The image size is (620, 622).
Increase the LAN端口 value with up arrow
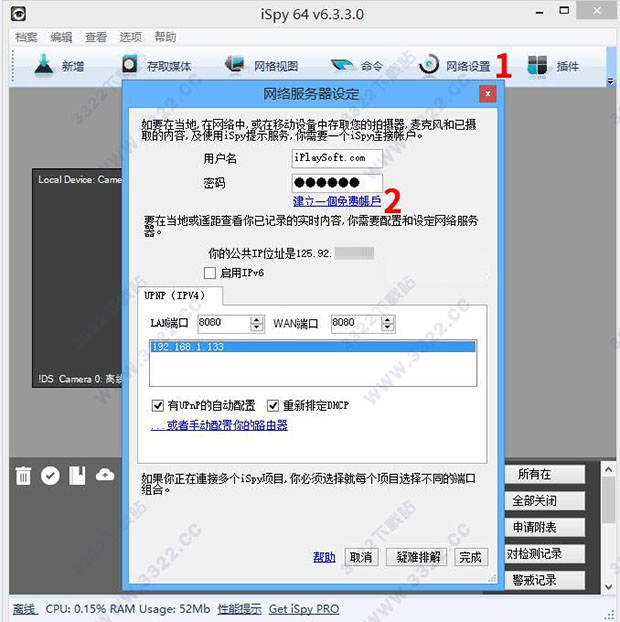[x=257, y=320]
